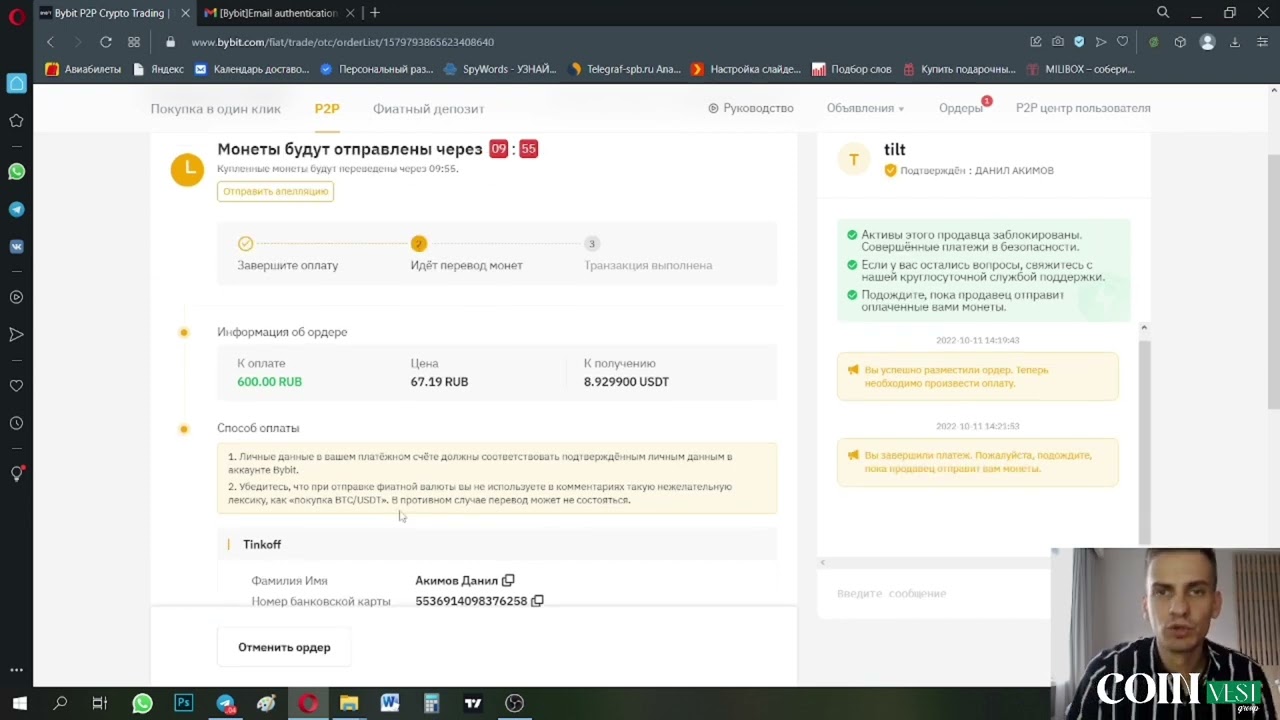1280x720 pixels.
Task: Click seller avatar for tilt
Action: coord(853,159)
